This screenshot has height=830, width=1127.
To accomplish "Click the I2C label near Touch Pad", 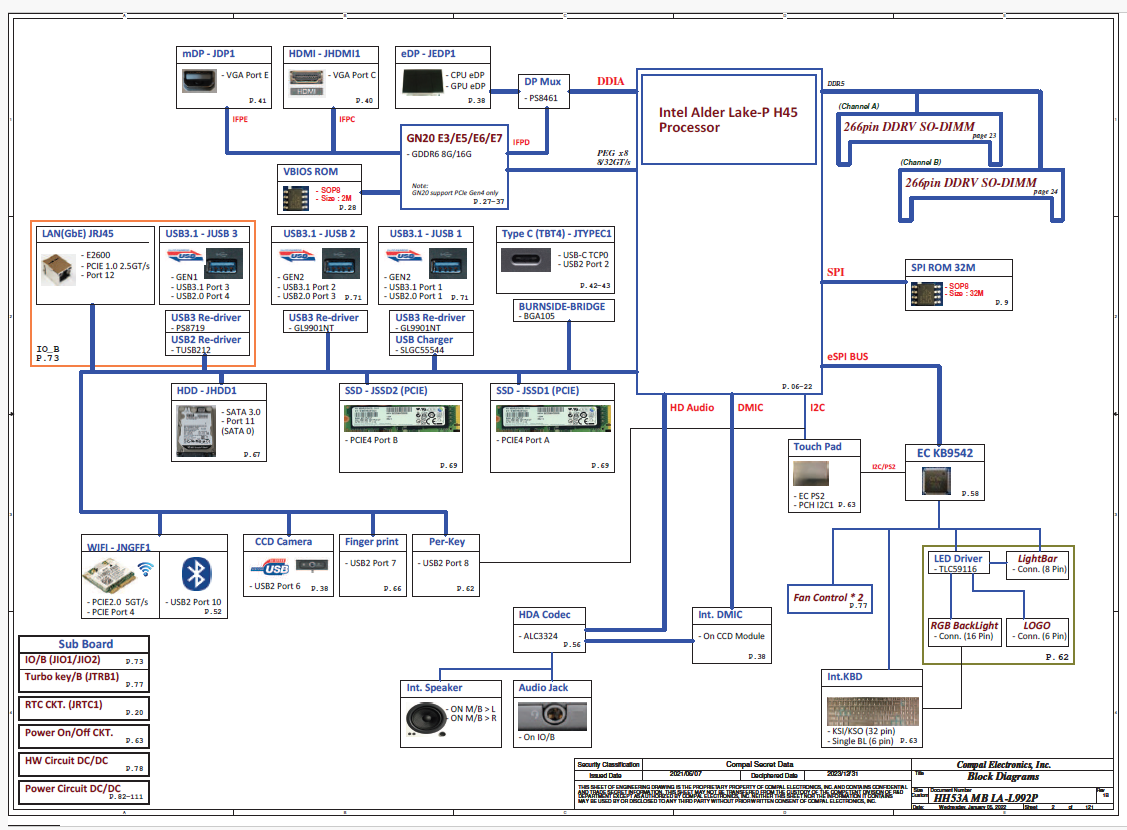I will pyautogui.click(x=817, y=407).
